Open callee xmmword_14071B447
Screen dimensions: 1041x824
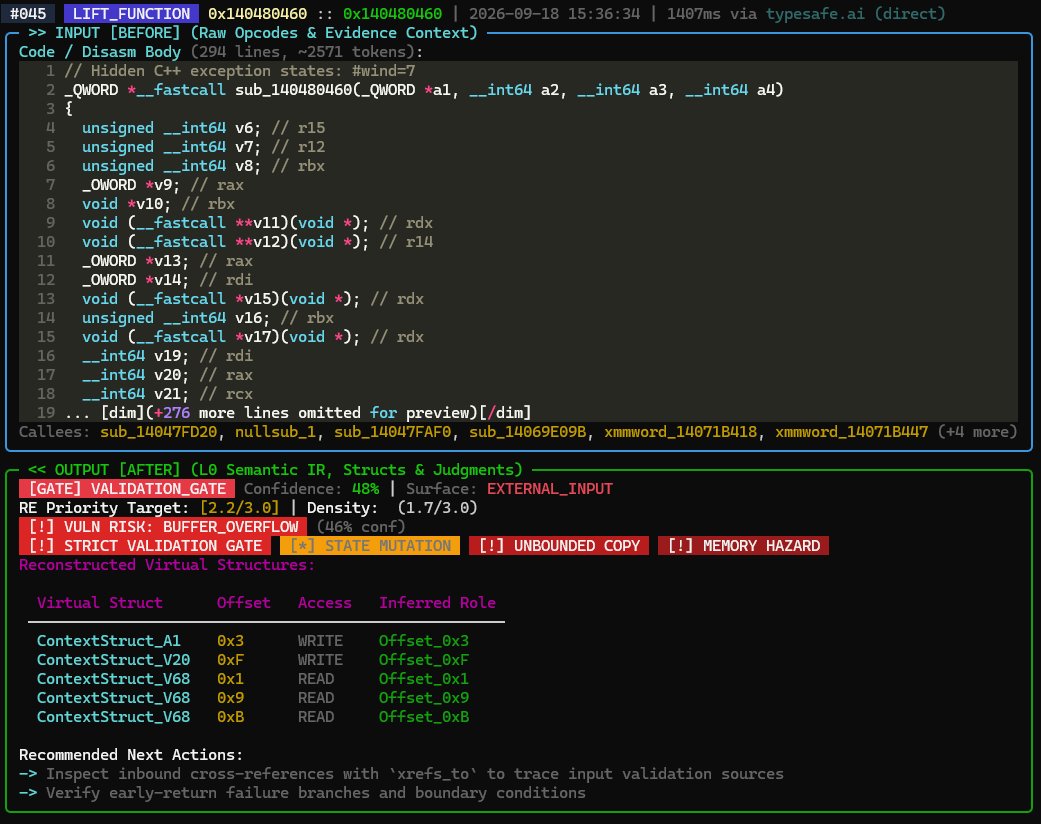tap(852, 432)
